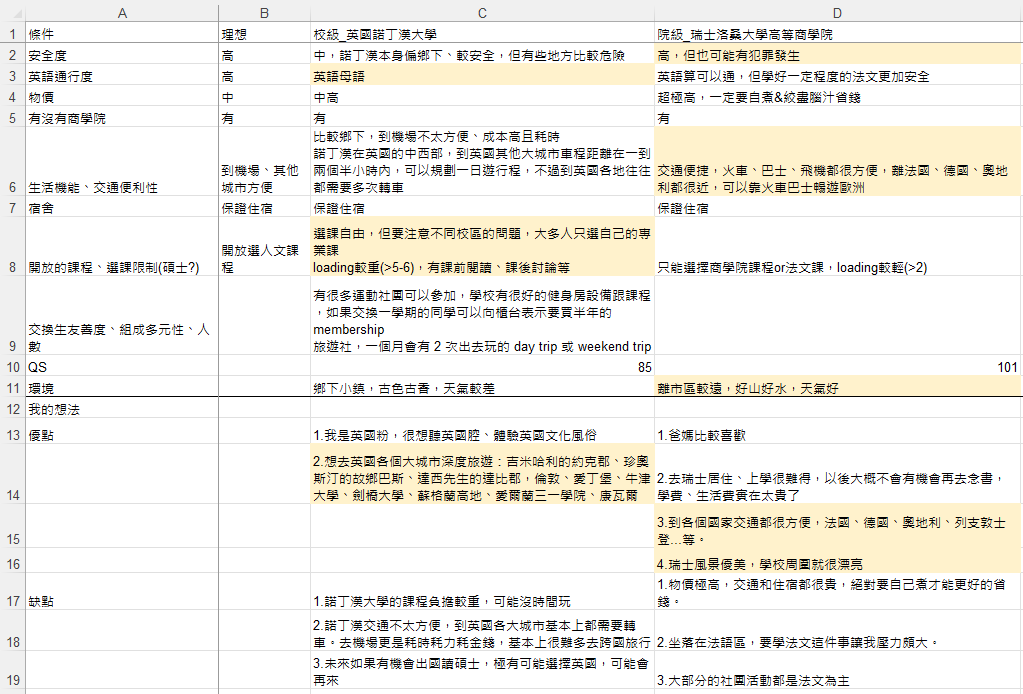Click the 宿舍 cell
This screenshot has width=1023, height=694.
(x=122, y=207)
